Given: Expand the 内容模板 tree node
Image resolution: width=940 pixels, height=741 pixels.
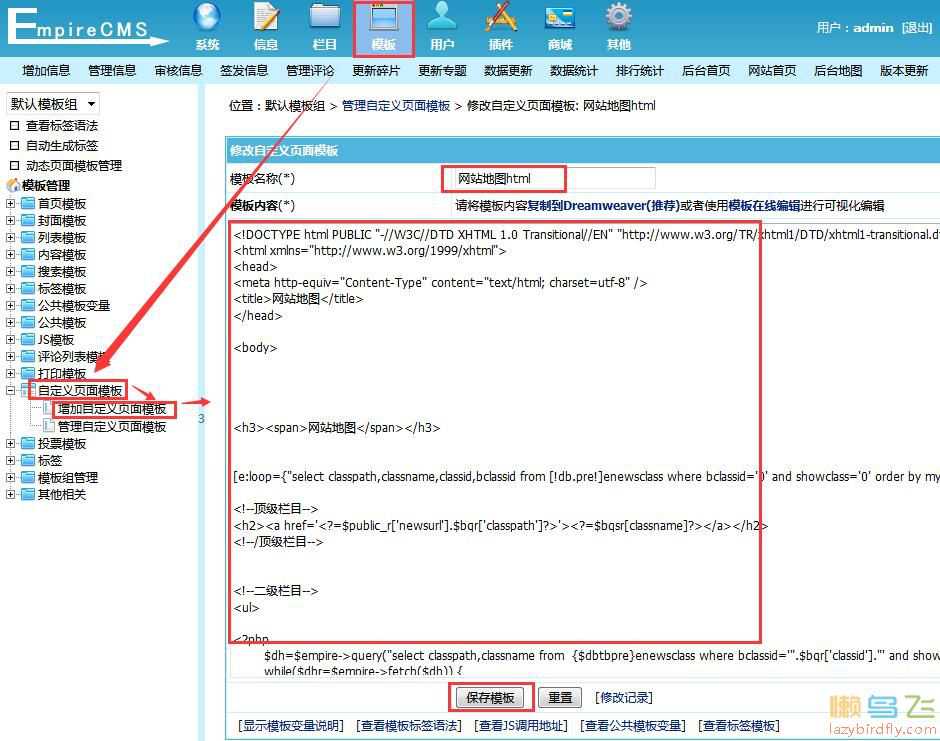Looking at the screenshot, I should pos(10,254).
